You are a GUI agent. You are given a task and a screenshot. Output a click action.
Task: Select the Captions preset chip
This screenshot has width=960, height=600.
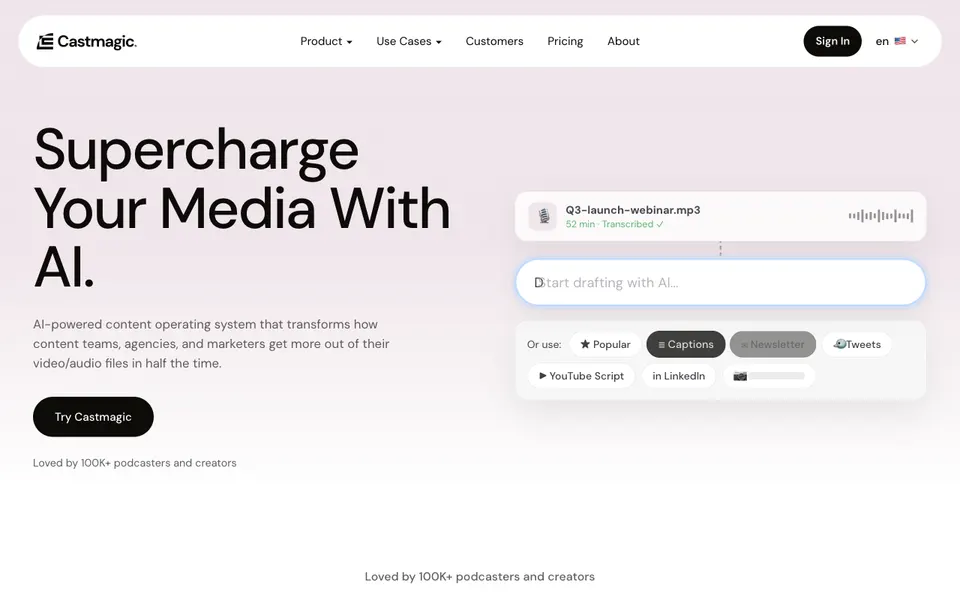[686, 344]
